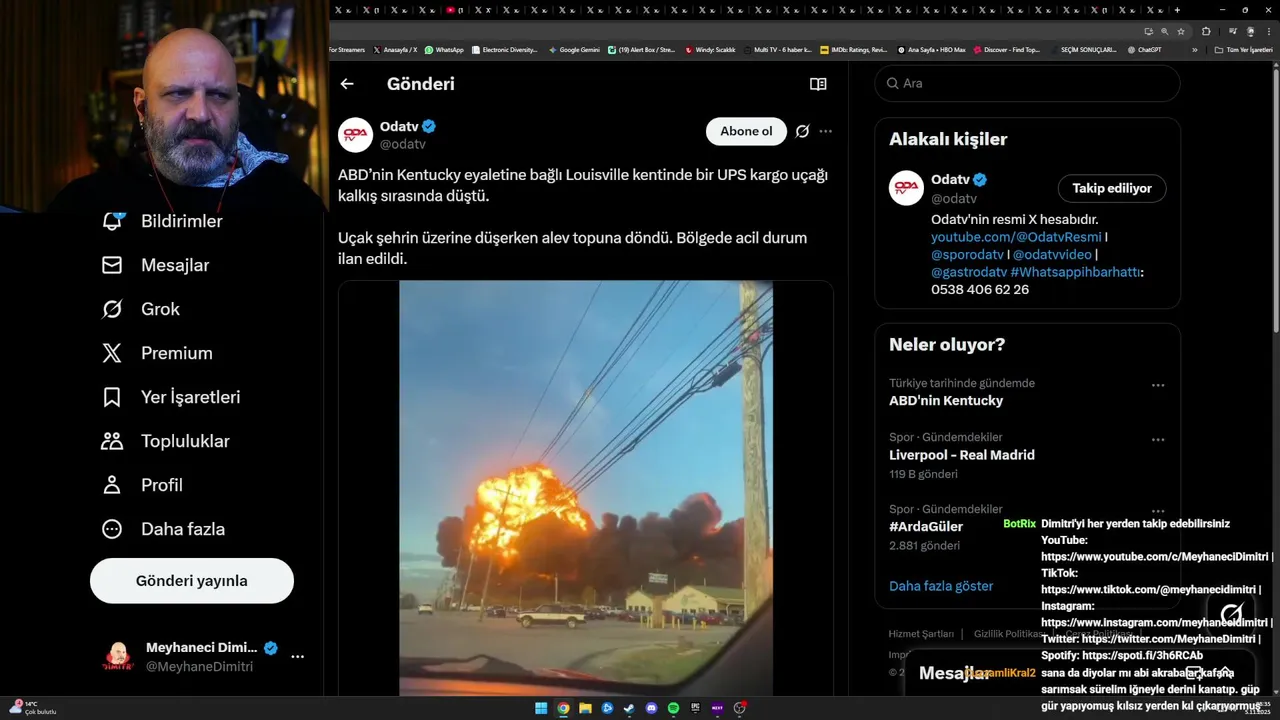Open the @sporodatv mention link
1280x720 pixels.
[967, 254]
